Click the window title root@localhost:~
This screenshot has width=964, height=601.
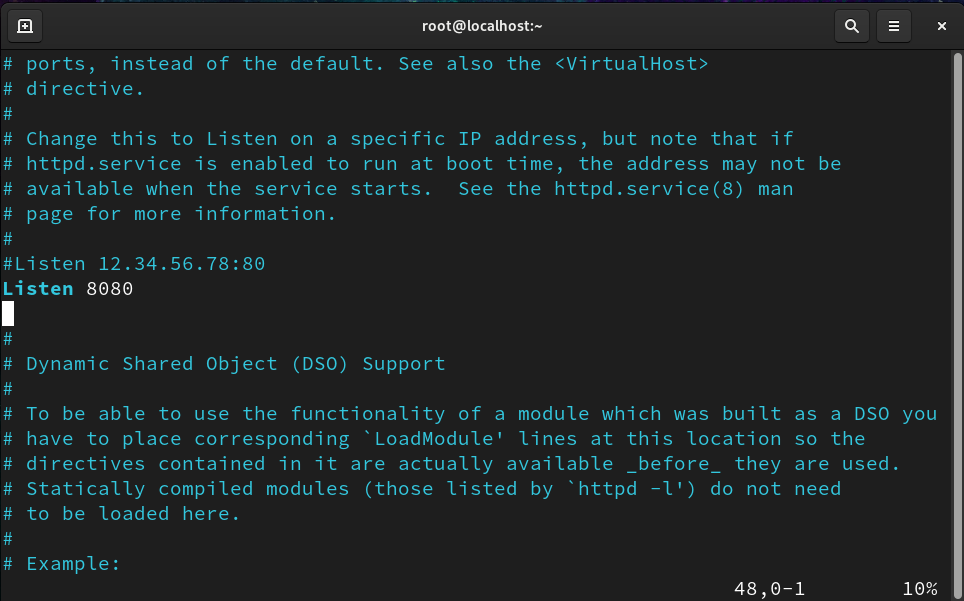482,26
